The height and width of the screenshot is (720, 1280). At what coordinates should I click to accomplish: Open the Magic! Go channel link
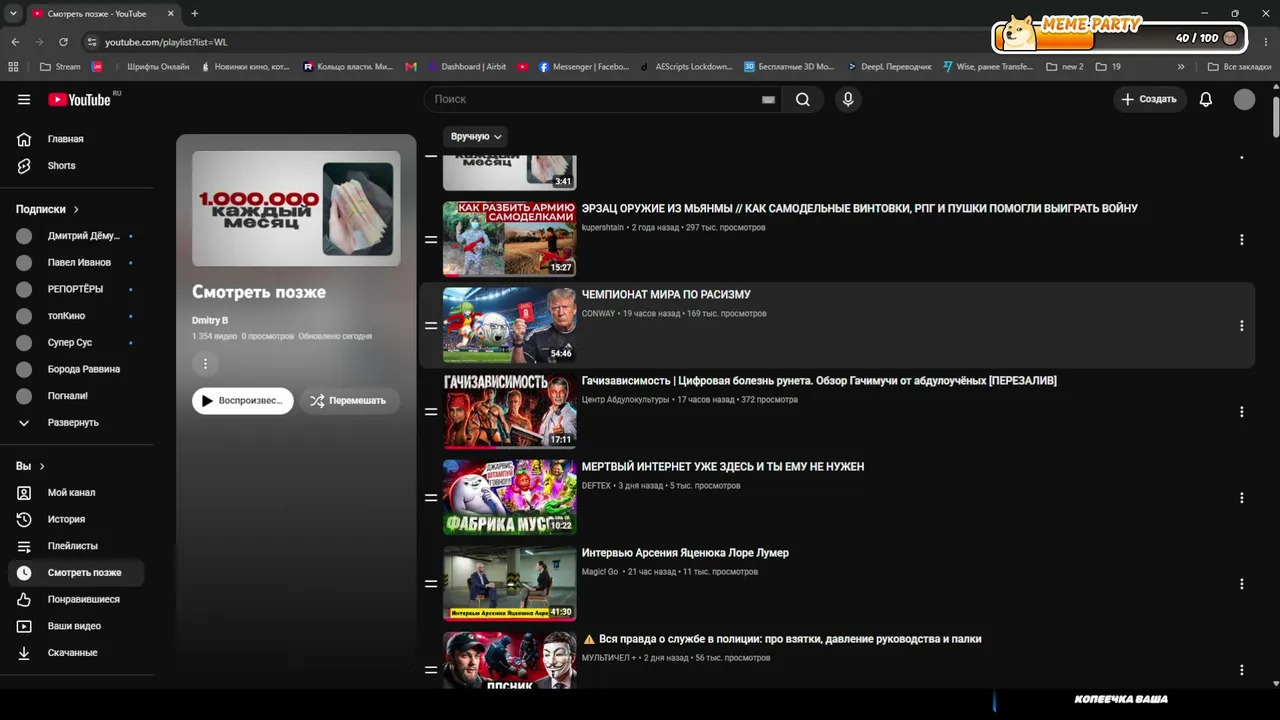[600, 572]
